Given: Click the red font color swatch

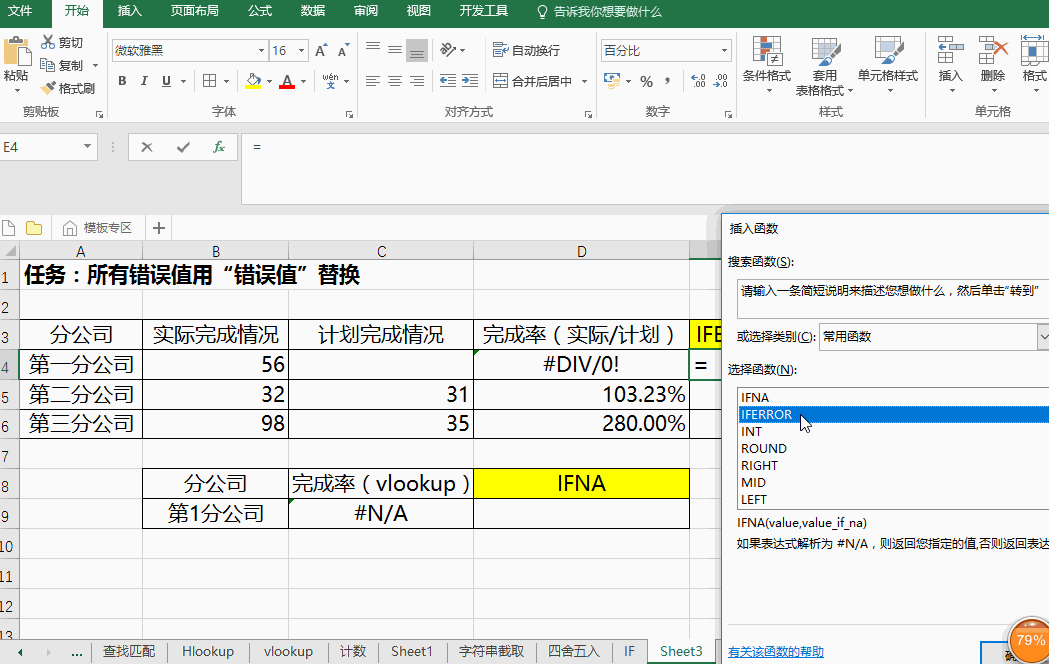Looking at the screenshot, I should tap(287, 82).
